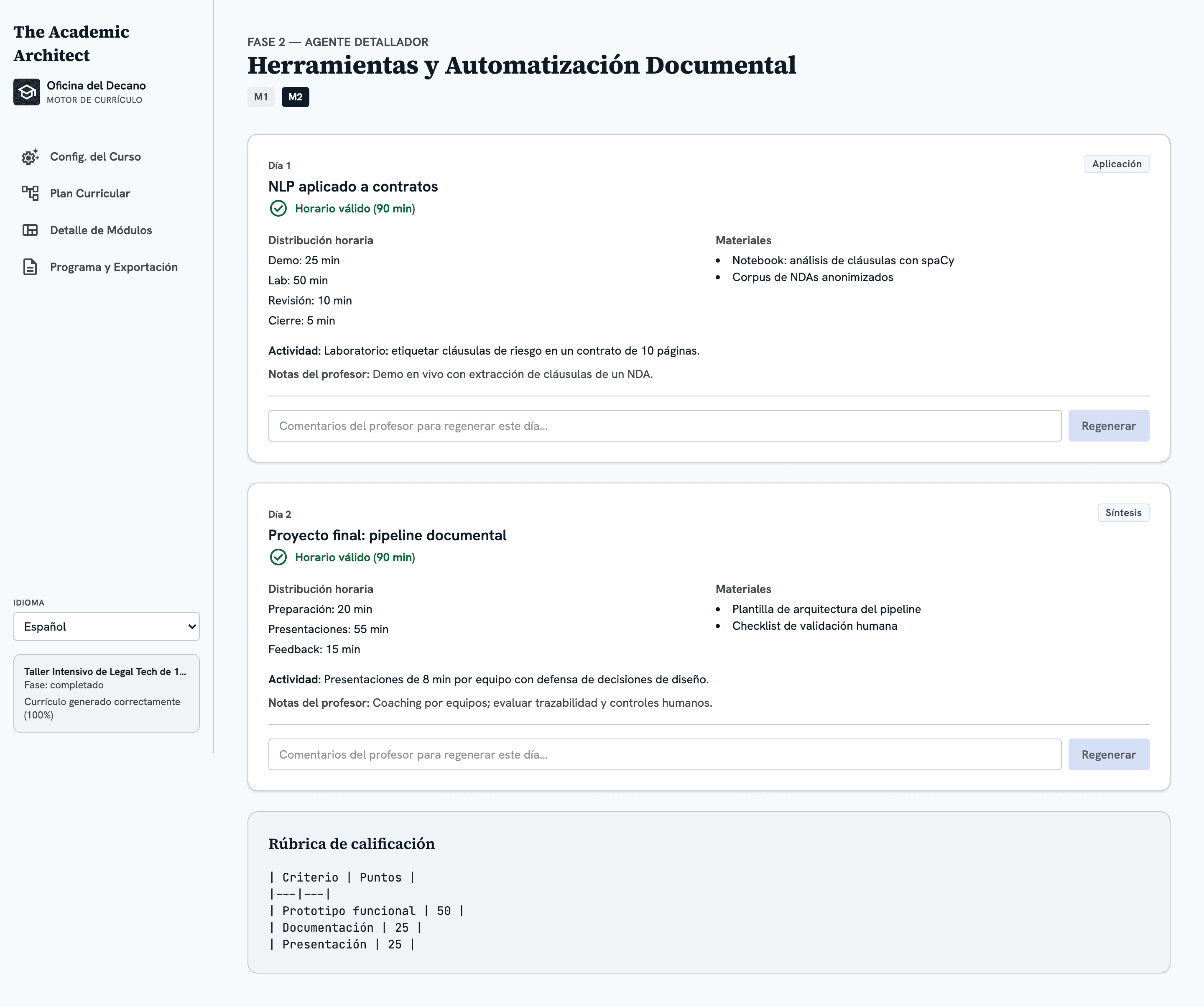The height and width of the screenshot is (1007, 1204).
Task: Click 'Corpus de NDAs anonimizados' material
Action: [x=812, y=277]
